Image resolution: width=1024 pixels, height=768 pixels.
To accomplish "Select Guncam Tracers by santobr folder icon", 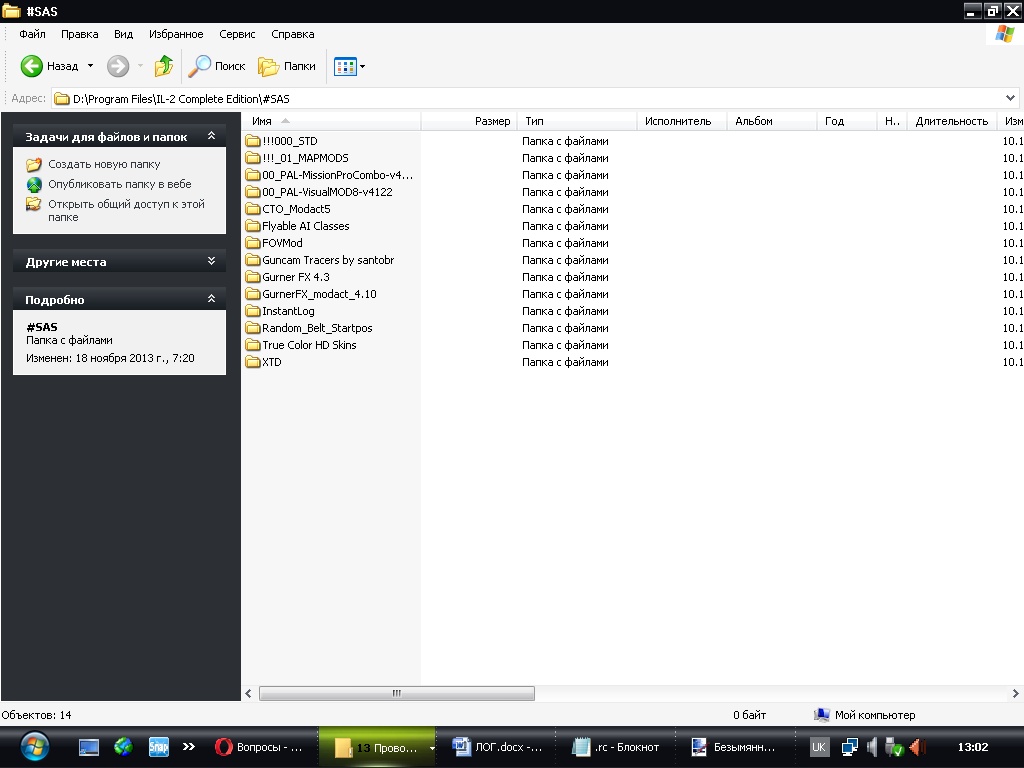I will [253, 260].
